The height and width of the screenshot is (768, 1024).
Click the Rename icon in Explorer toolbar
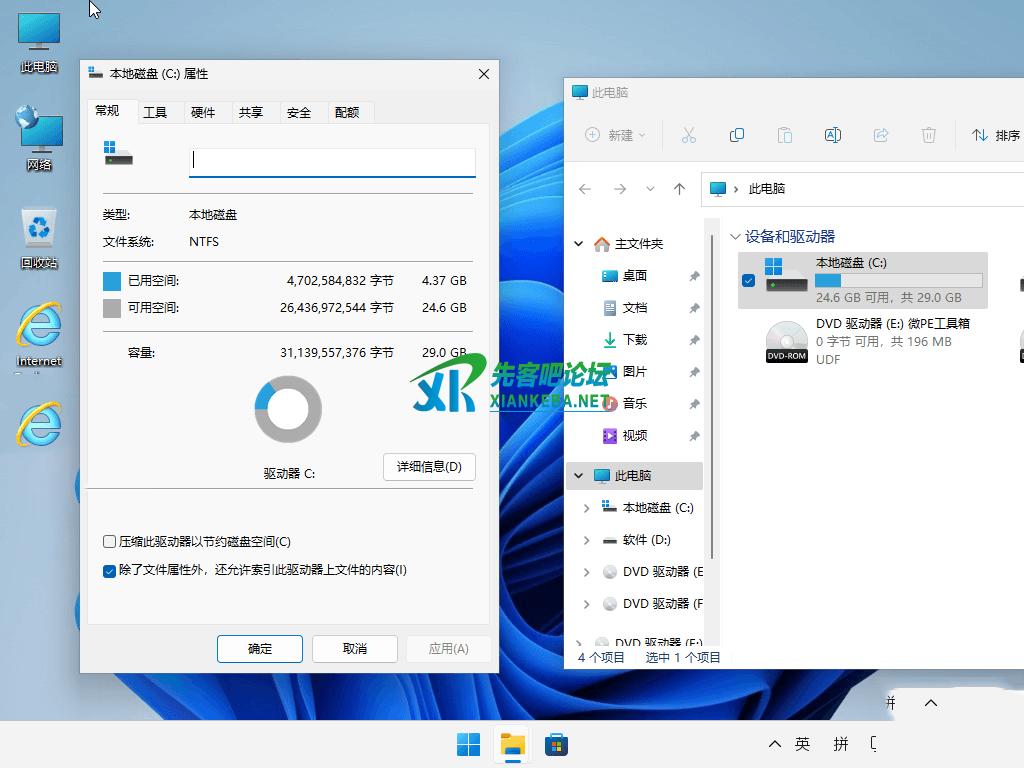[832, 135]
